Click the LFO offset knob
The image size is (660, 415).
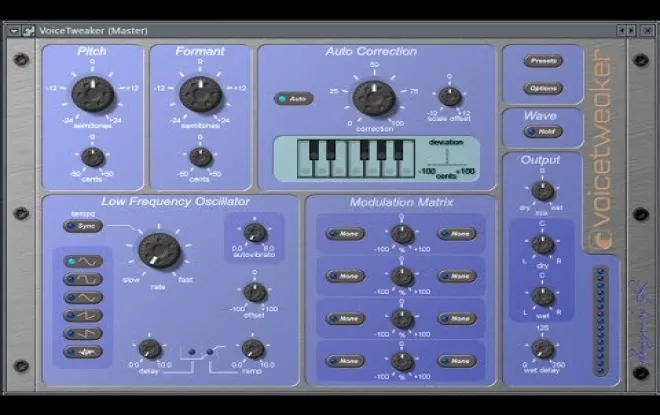click(255, 293)
